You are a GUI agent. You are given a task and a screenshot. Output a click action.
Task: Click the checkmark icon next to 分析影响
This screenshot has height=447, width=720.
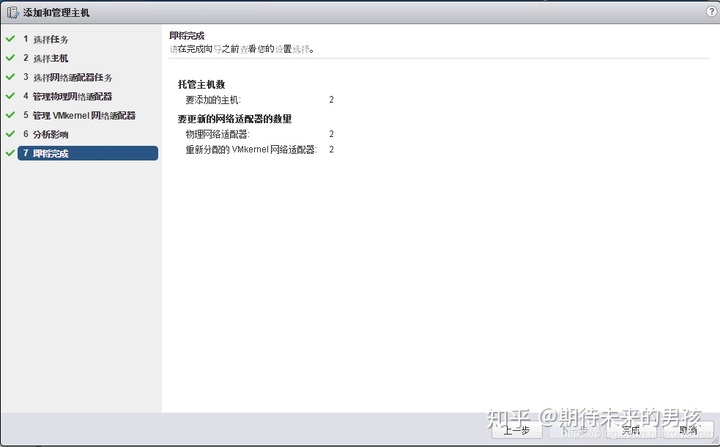tap(10, 134)
